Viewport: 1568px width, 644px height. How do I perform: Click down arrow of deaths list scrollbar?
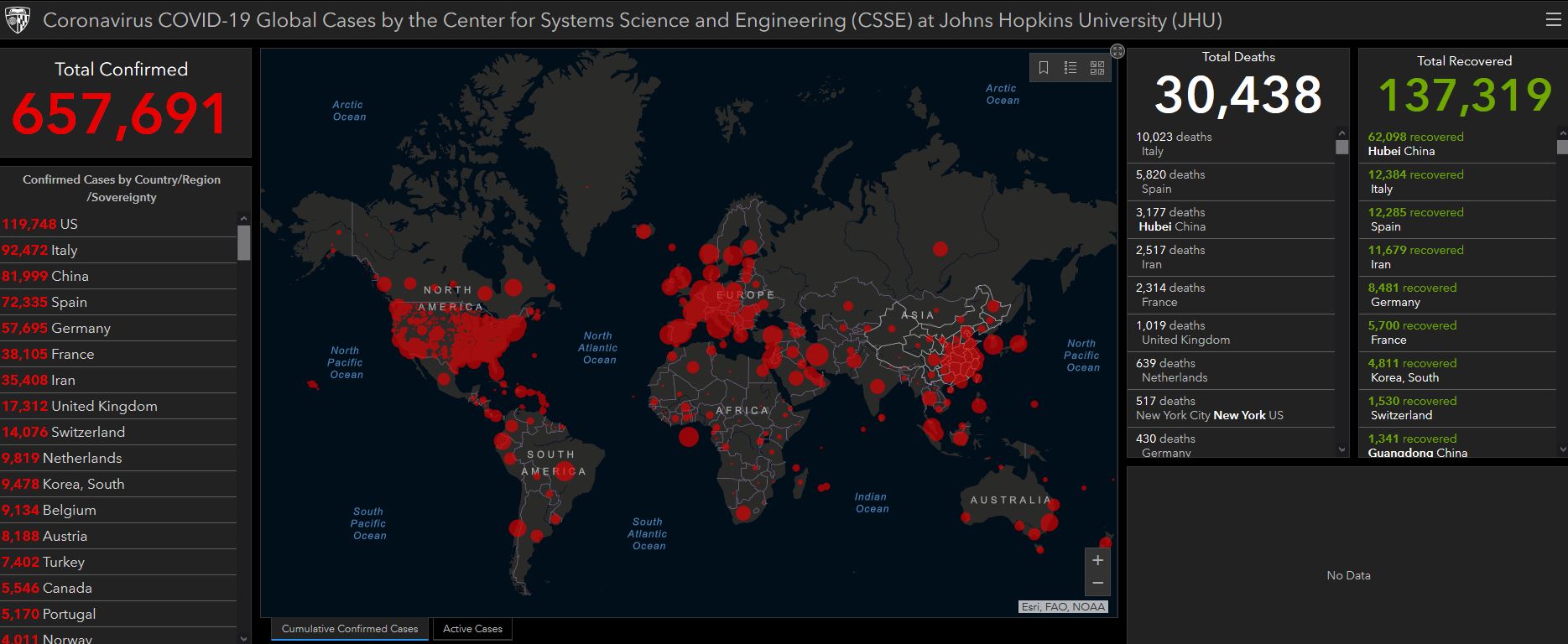pos(1342,450)
